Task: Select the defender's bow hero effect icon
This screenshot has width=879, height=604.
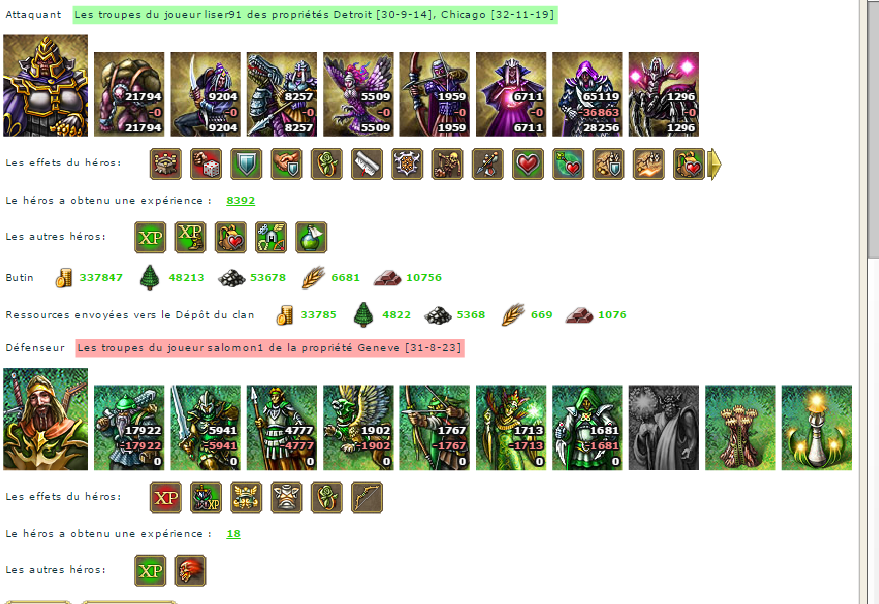Action: click(x=367, y=497)
